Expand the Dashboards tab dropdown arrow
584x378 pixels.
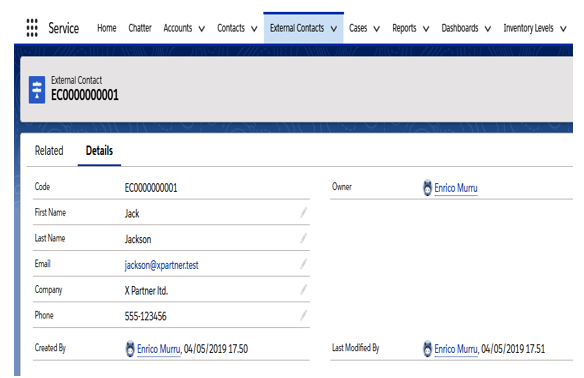(x=488, y=29)
